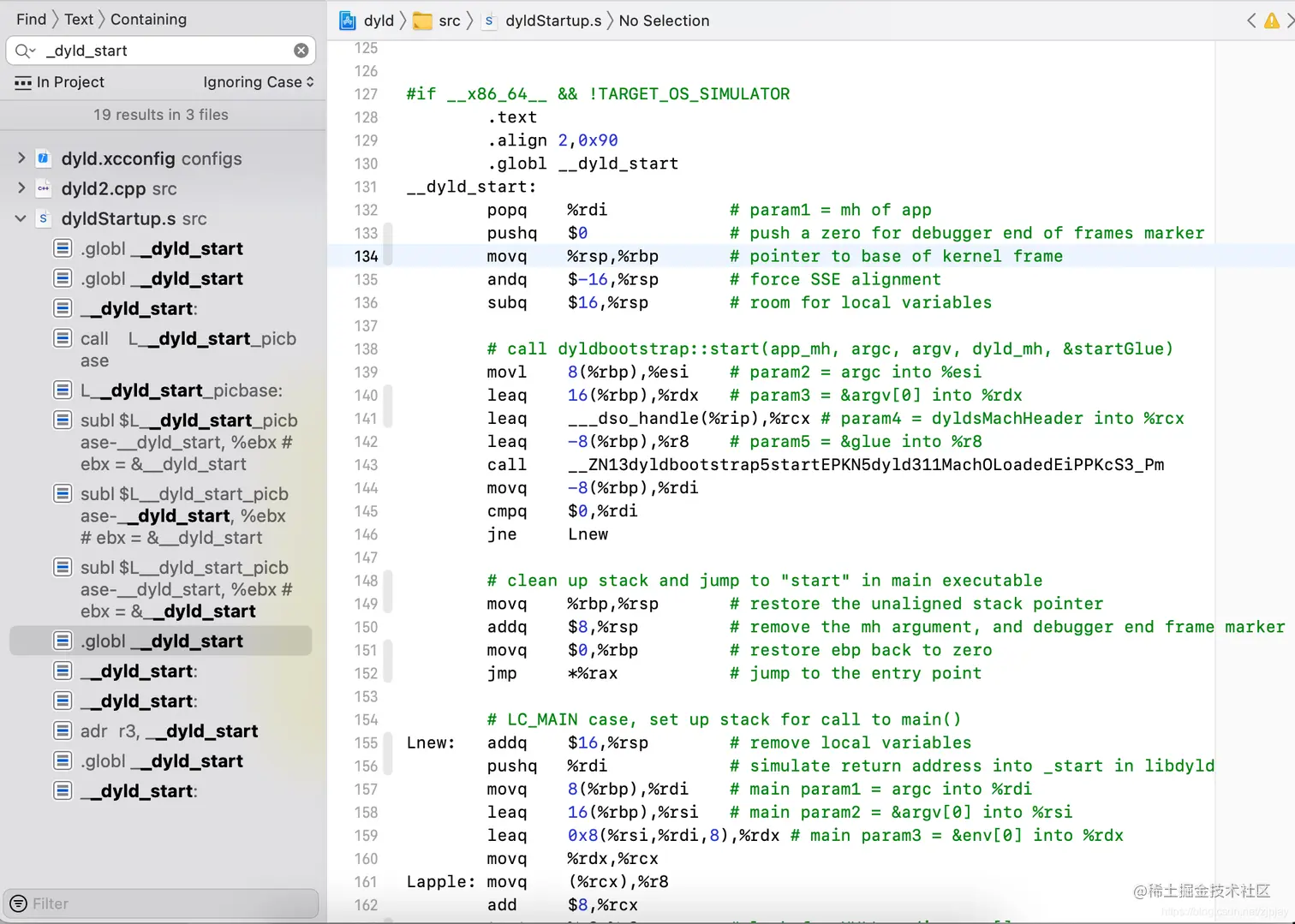Select the L__dyld_start_picbase: label result
This screenshot has width=1295, height=924.
pyautogui.click(x=181, y=390)
